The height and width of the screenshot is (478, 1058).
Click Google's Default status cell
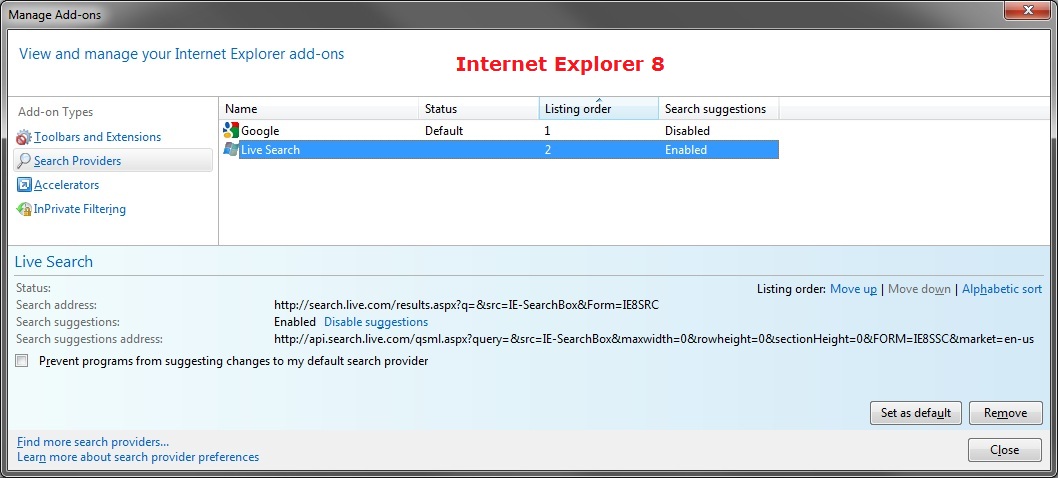(x=444, y=131)
